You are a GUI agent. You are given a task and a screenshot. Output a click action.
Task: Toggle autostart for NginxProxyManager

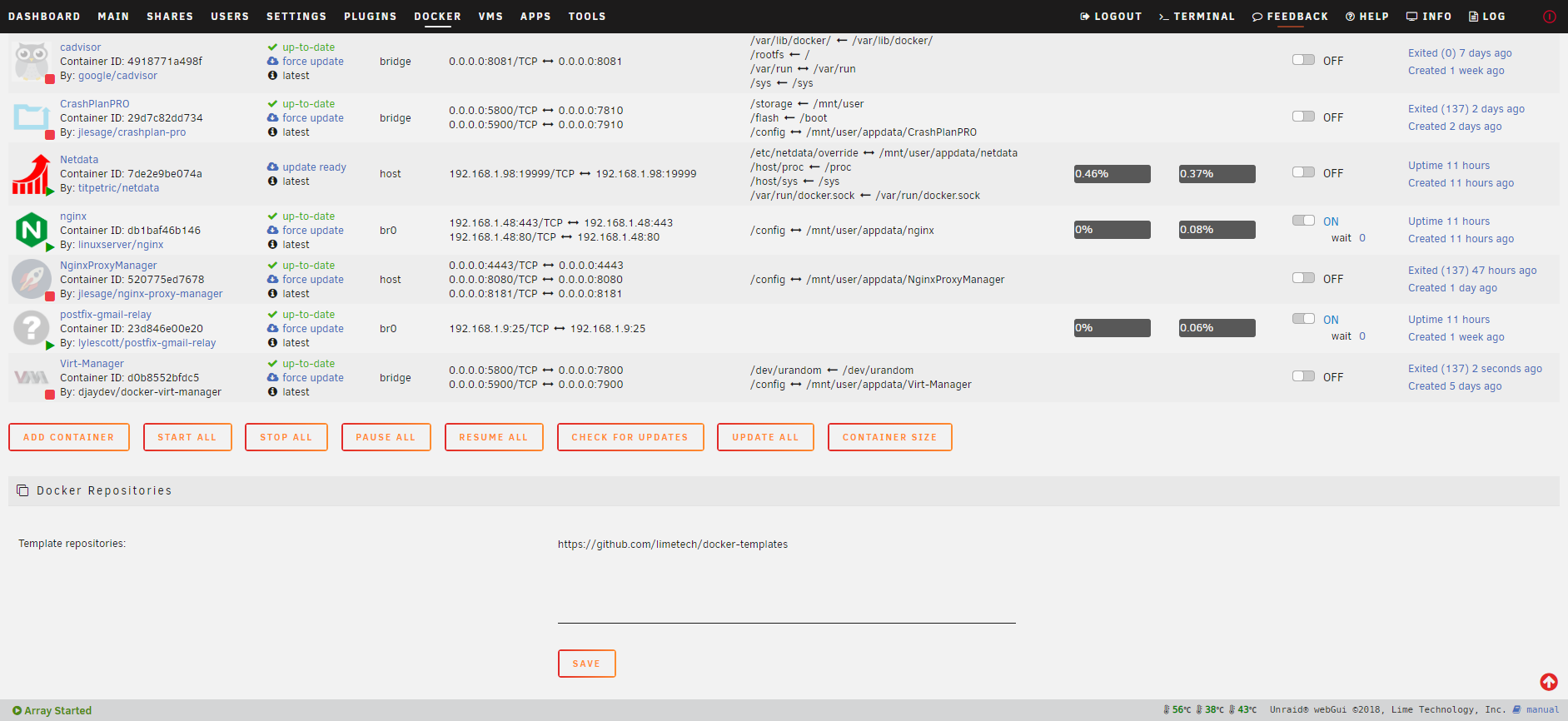point(1303,278)
